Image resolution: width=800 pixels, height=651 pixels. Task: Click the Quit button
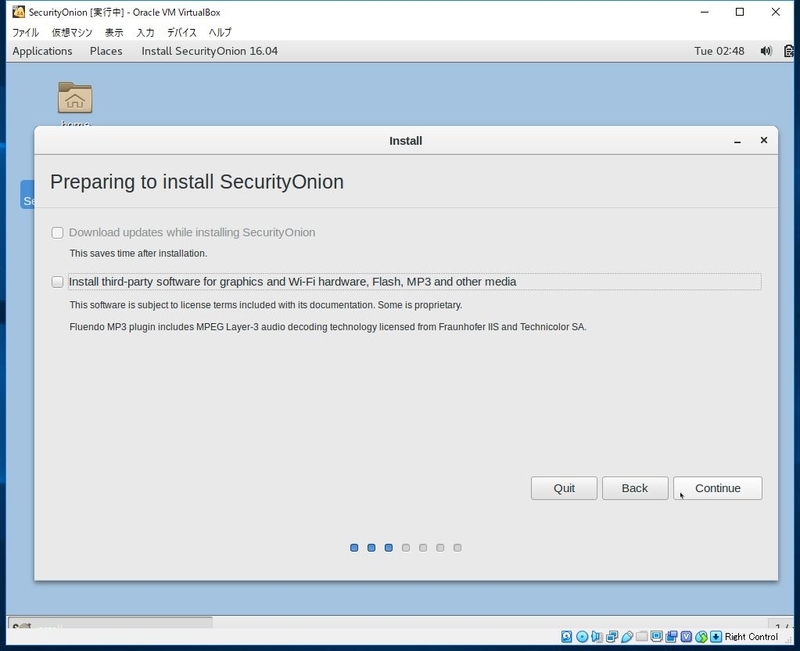click(564, 488)
